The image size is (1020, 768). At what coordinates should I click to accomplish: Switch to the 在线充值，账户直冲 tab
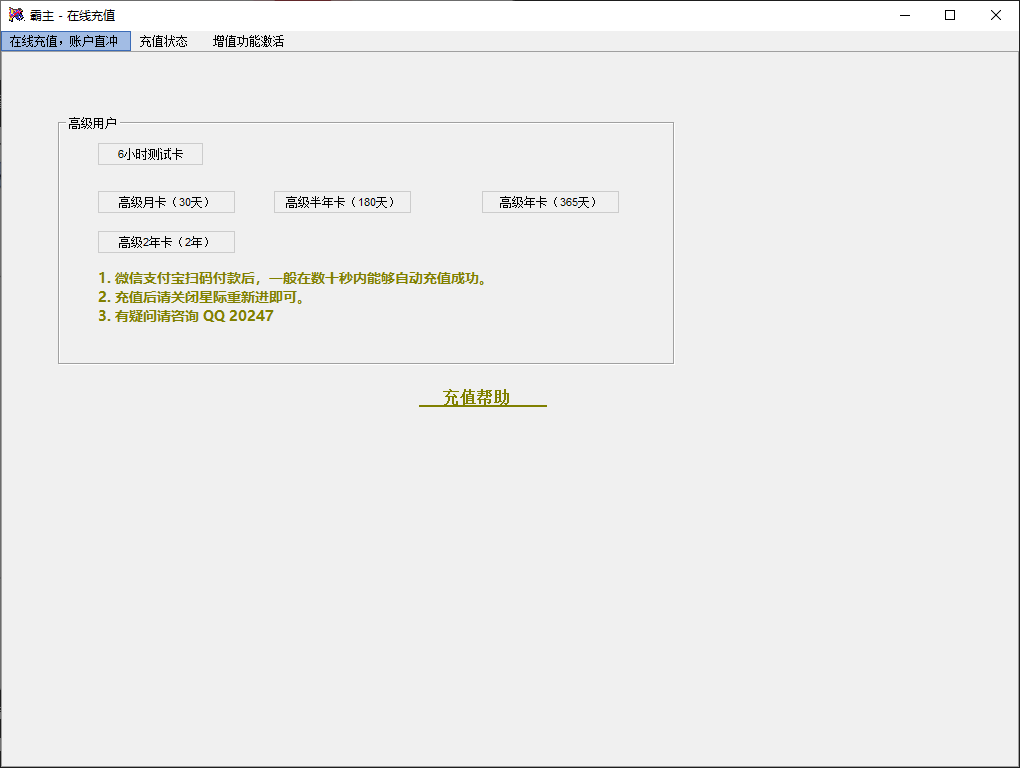click(x=65, y=42)
